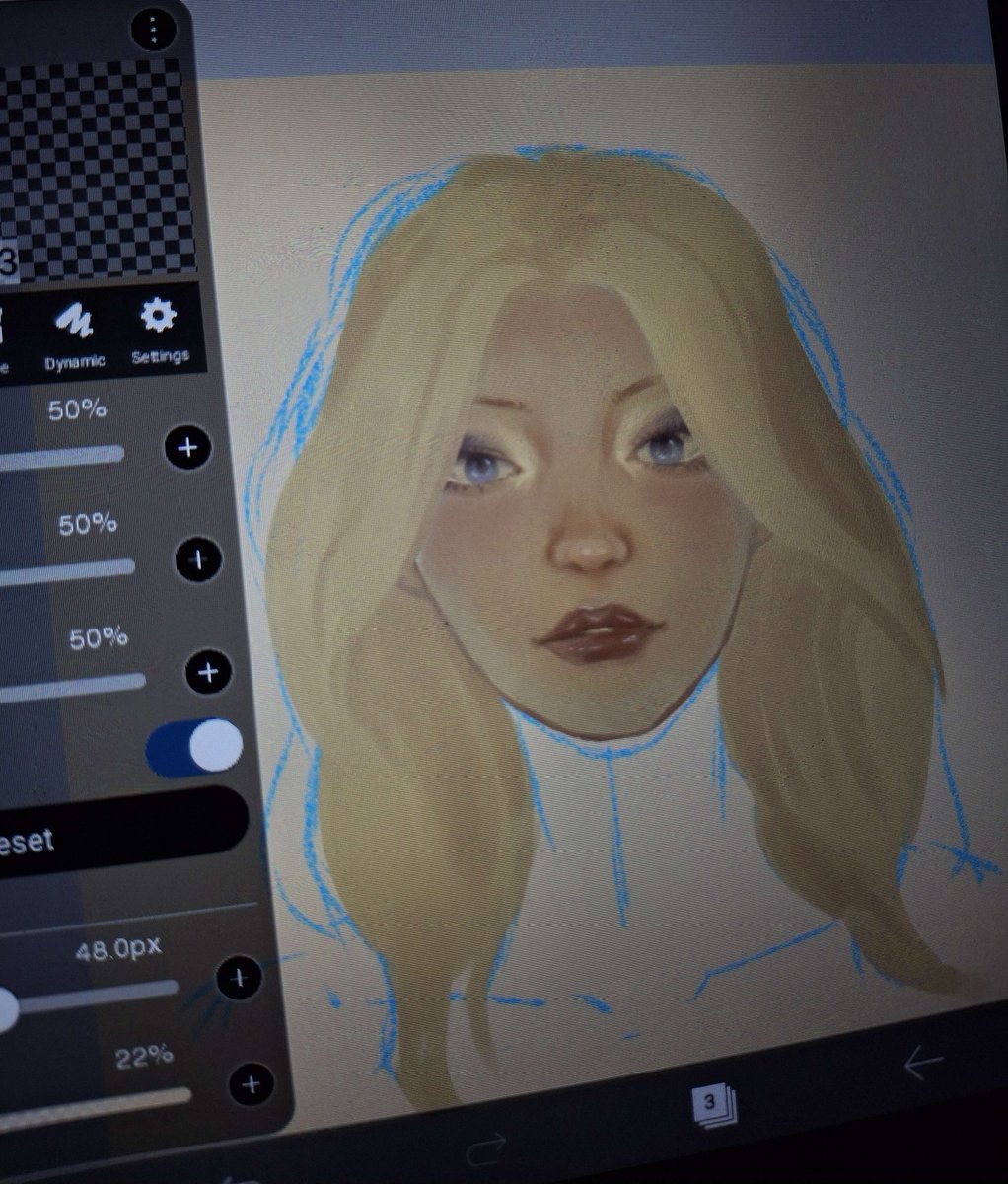Tap the back arrow icon
This screenshot has width=1008, height=1184.
[x=924, y=1063]
